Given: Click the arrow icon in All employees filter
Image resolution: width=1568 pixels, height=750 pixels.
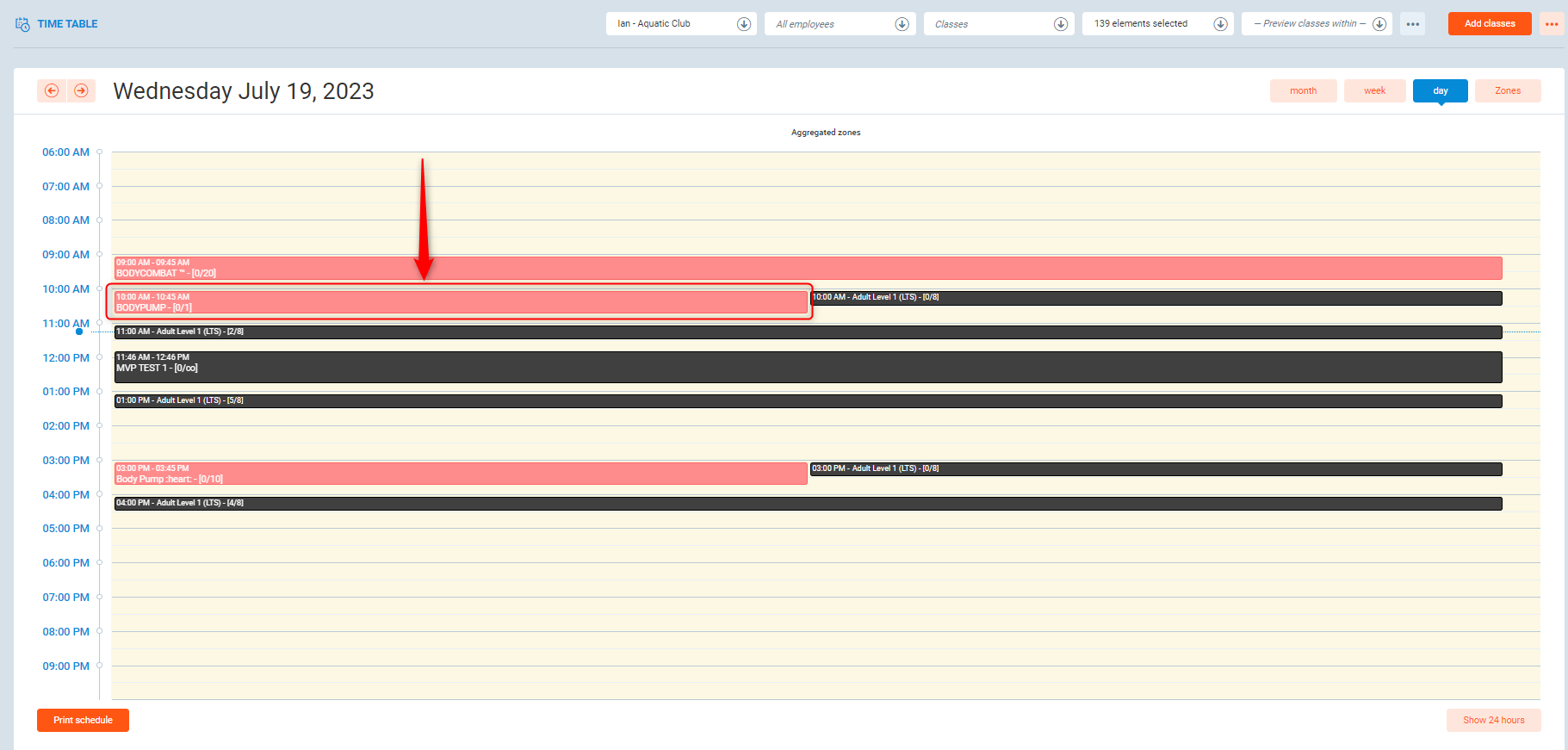Looking at the screenshot, I should (x=902, y=24).
